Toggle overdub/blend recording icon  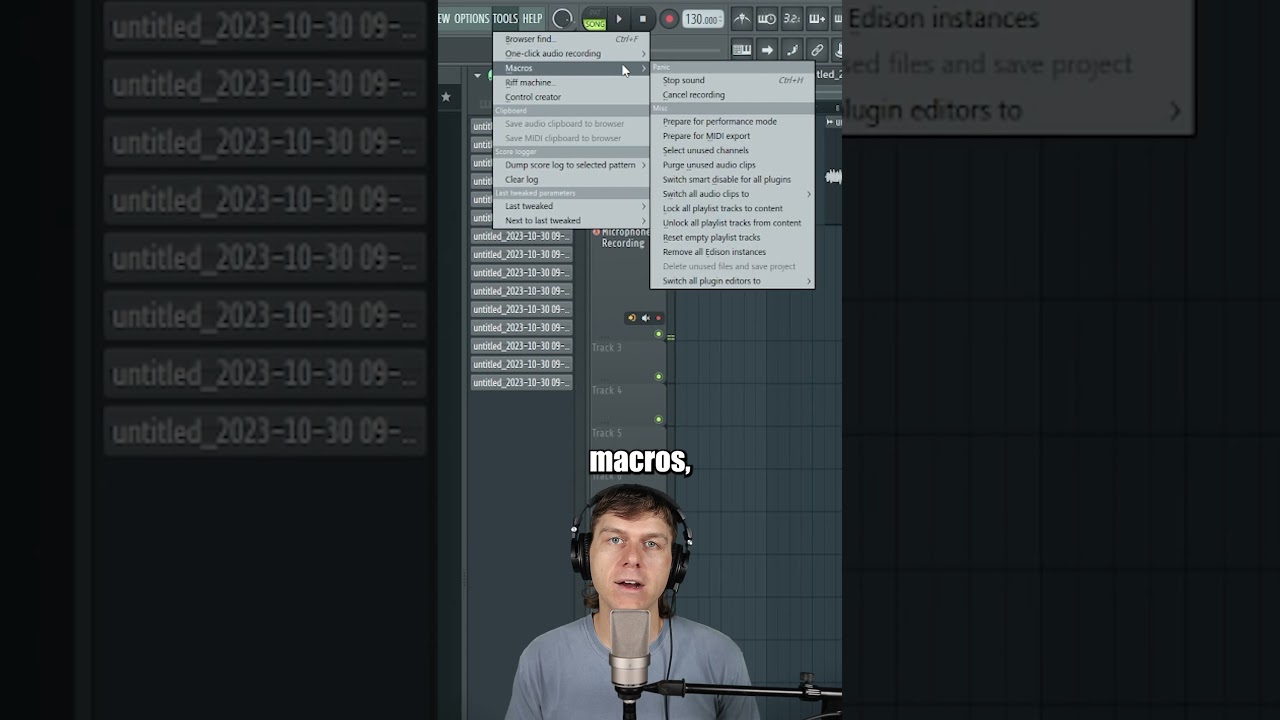click(817, 19)
